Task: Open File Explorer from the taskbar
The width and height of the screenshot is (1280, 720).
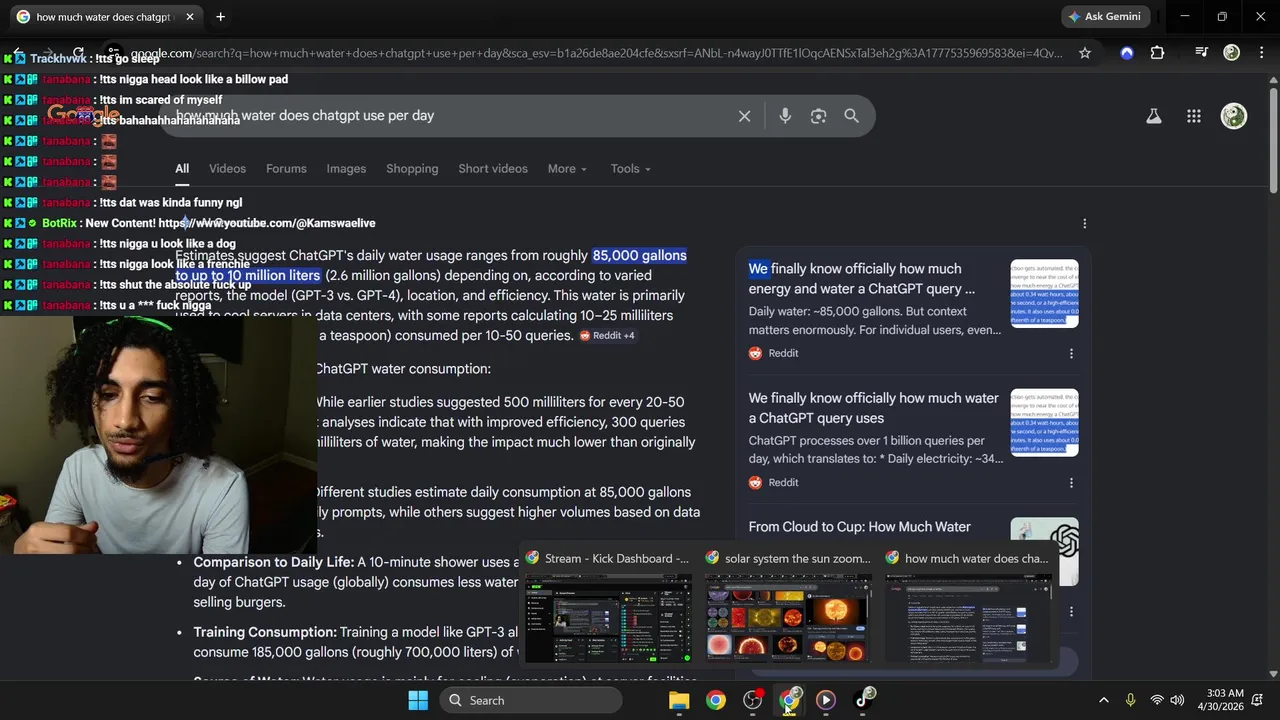Action: coord(679,700)
